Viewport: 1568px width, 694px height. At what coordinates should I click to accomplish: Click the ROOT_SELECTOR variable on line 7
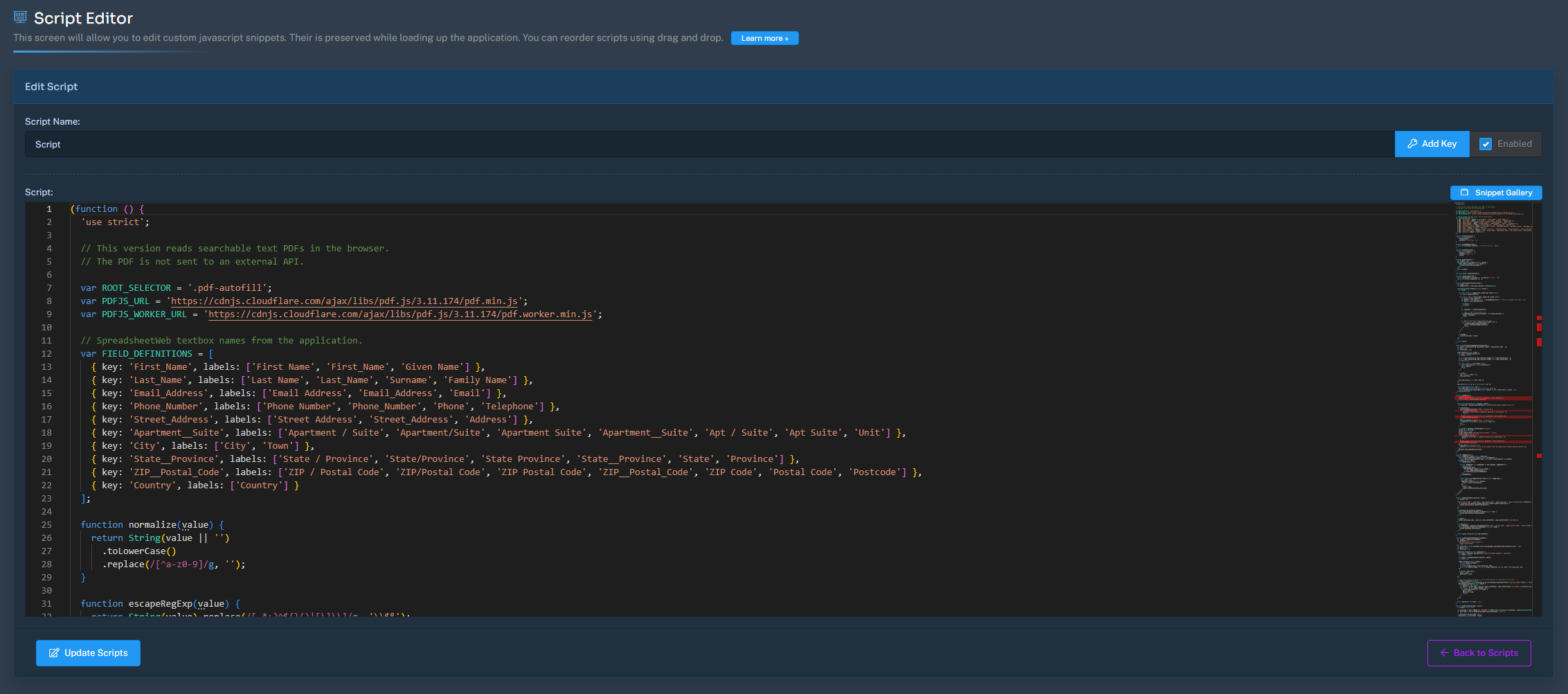[136, 288]
